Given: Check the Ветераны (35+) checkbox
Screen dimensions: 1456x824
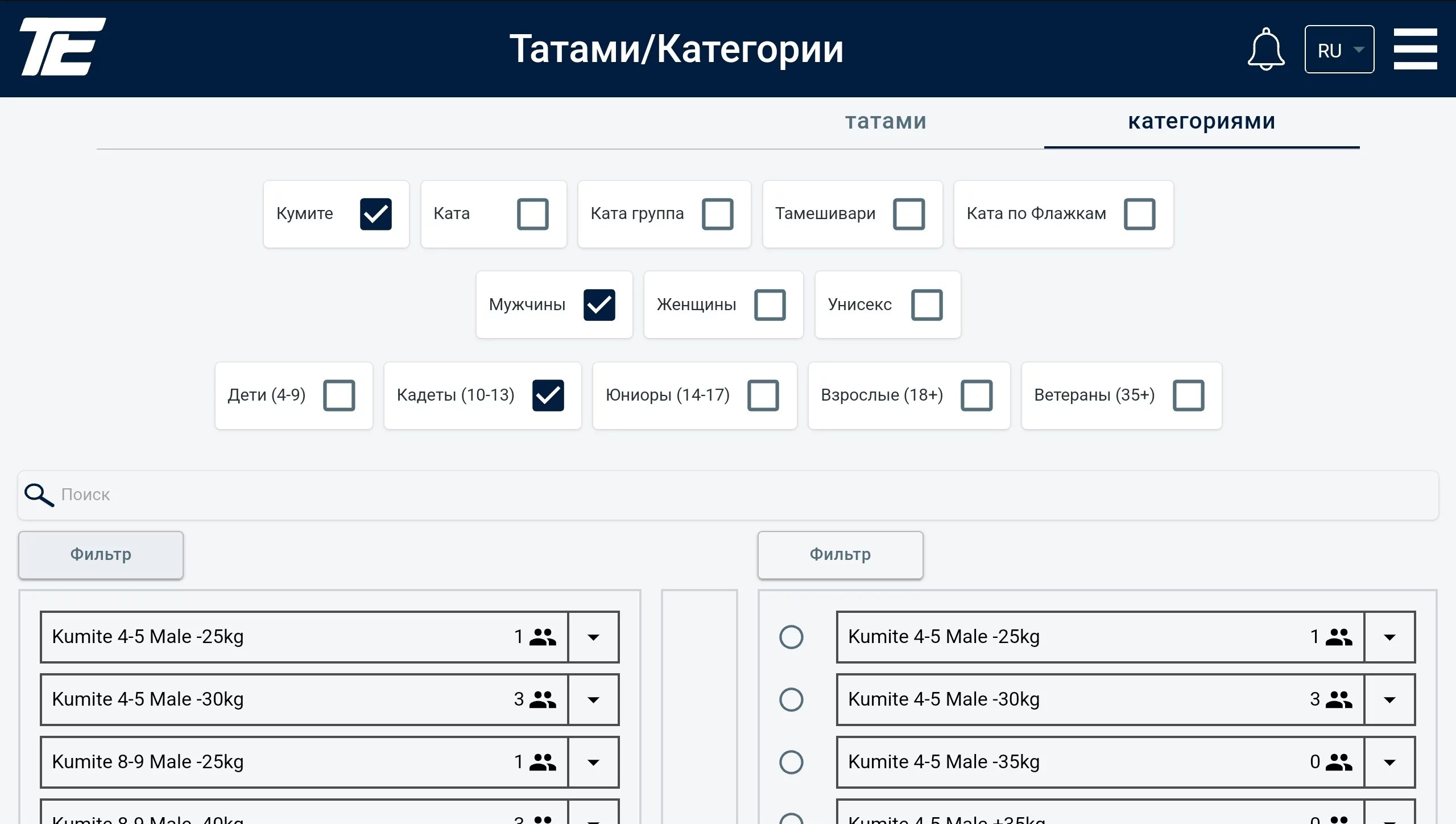Looking at the screenshot, I should point(1189,395).
